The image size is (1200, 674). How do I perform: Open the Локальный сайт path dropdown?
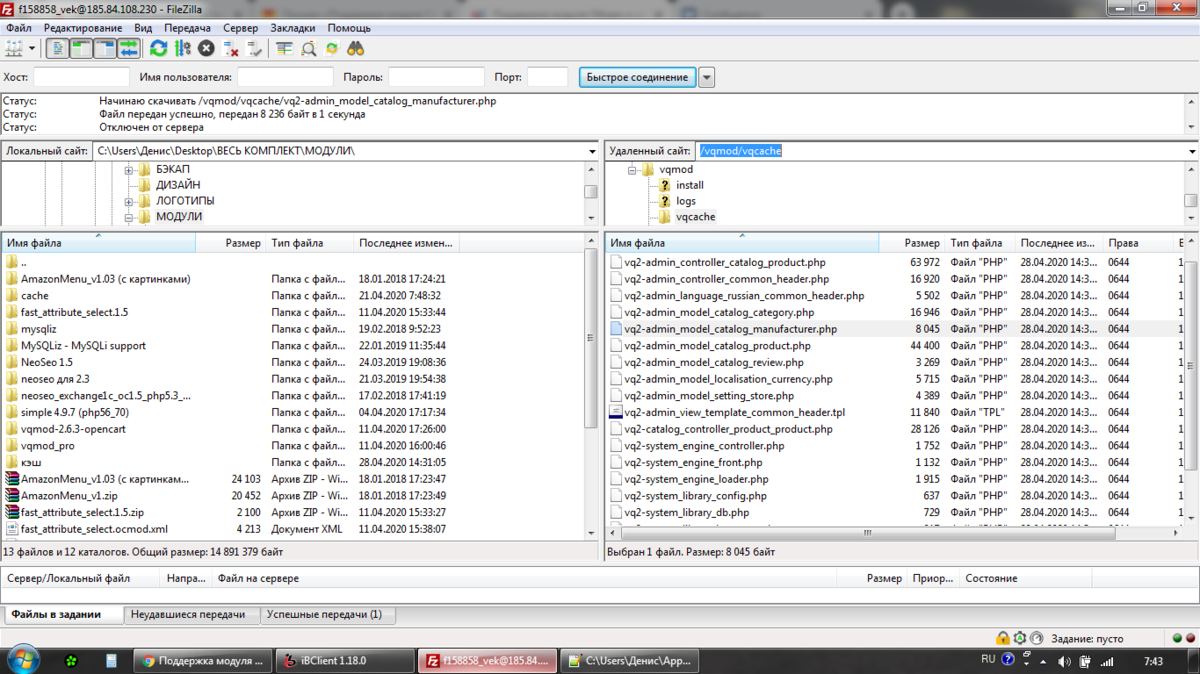point(592,151)
